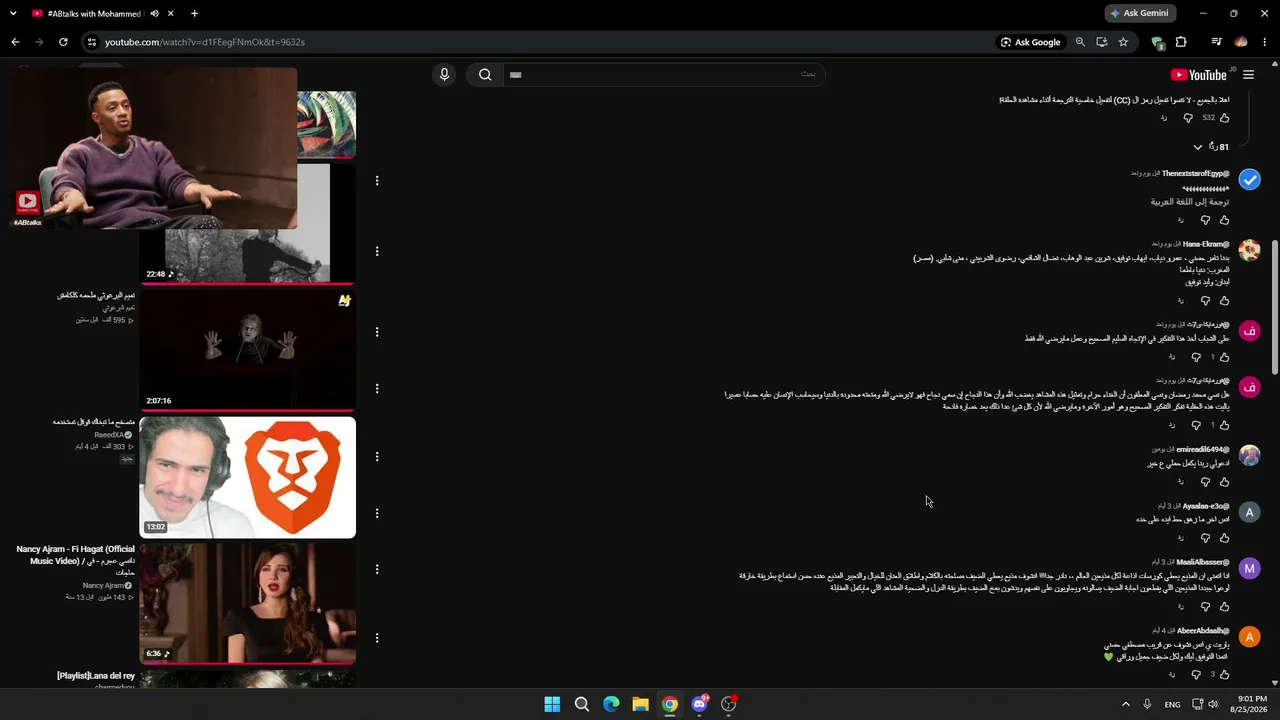Open the [Playlist]Lana del rey title
Screen dimensions: 1280x720
tap(95, 676)
